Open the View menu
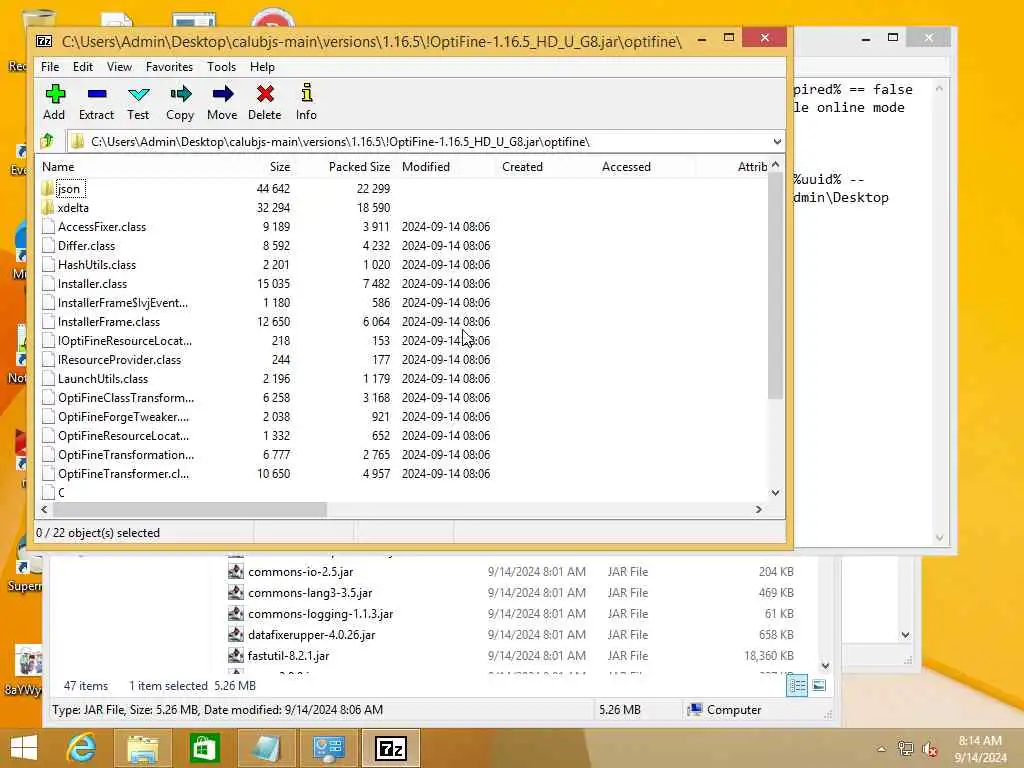 tap(120, 67)
